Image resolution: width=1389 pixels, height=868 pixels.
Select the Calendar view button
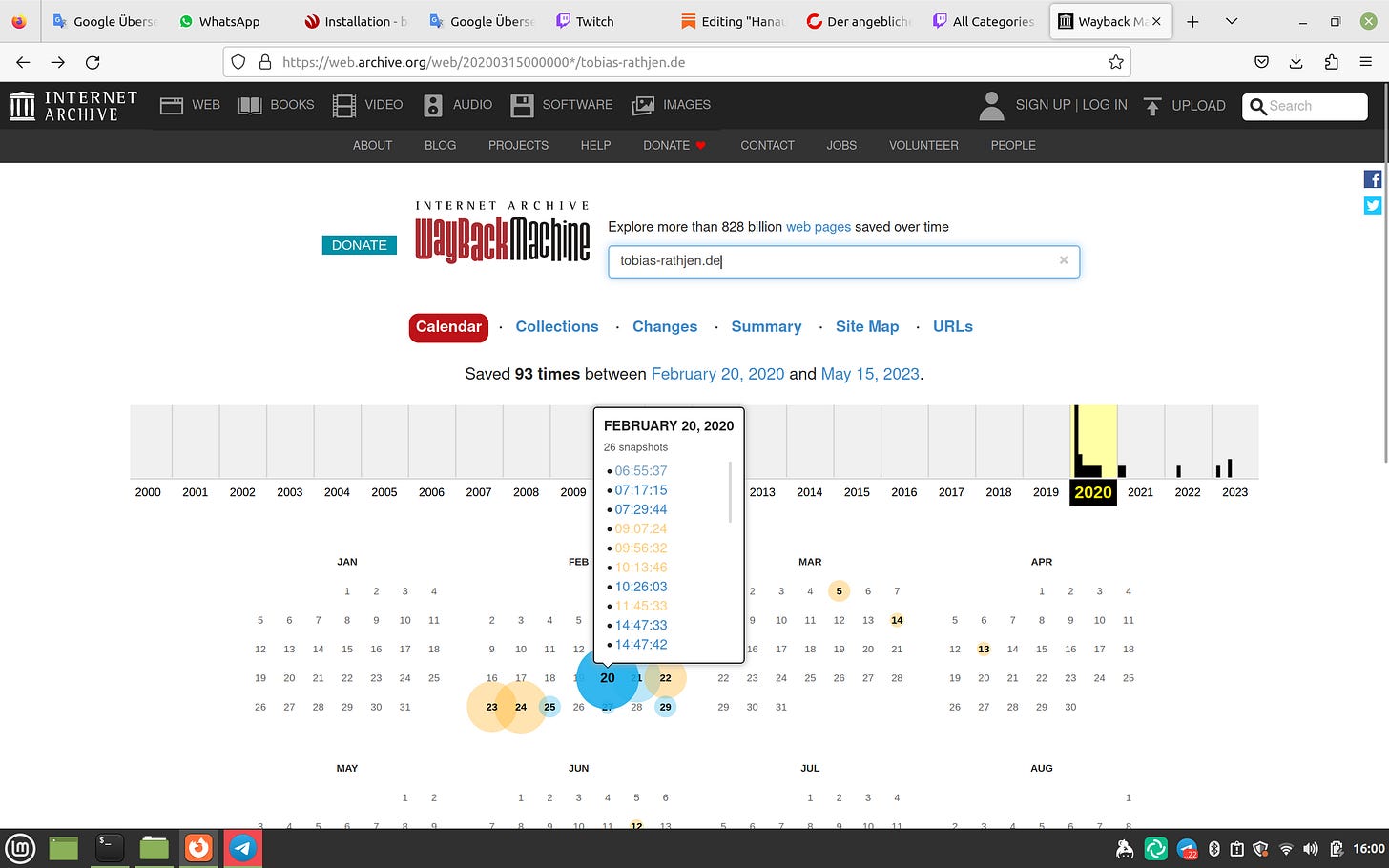tap(448, 327)
